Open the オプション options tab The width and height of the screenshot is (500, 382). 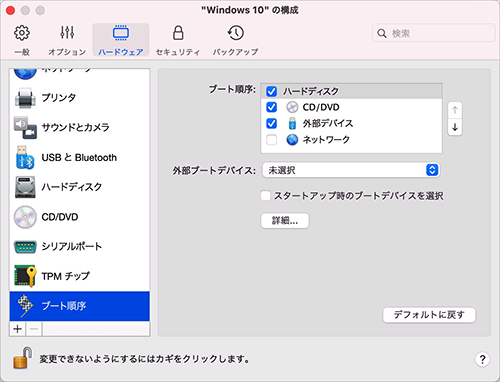click(67, 40)
